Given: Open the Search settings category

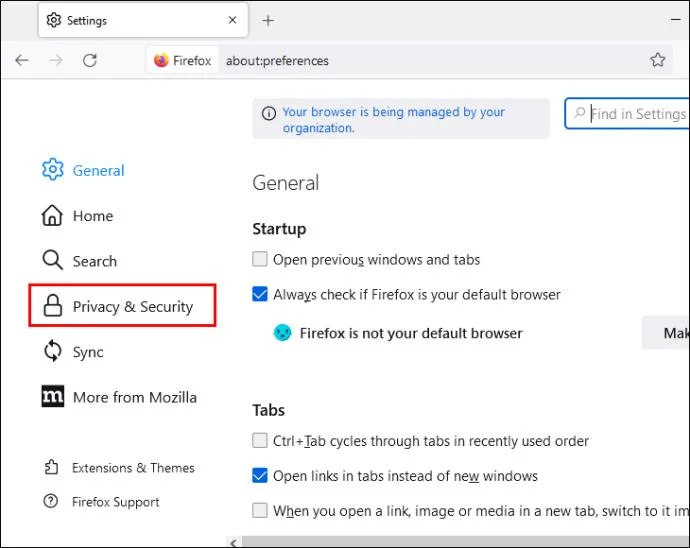Looking at the screenshot, I should pyautogui.click(x=80, y=261).
